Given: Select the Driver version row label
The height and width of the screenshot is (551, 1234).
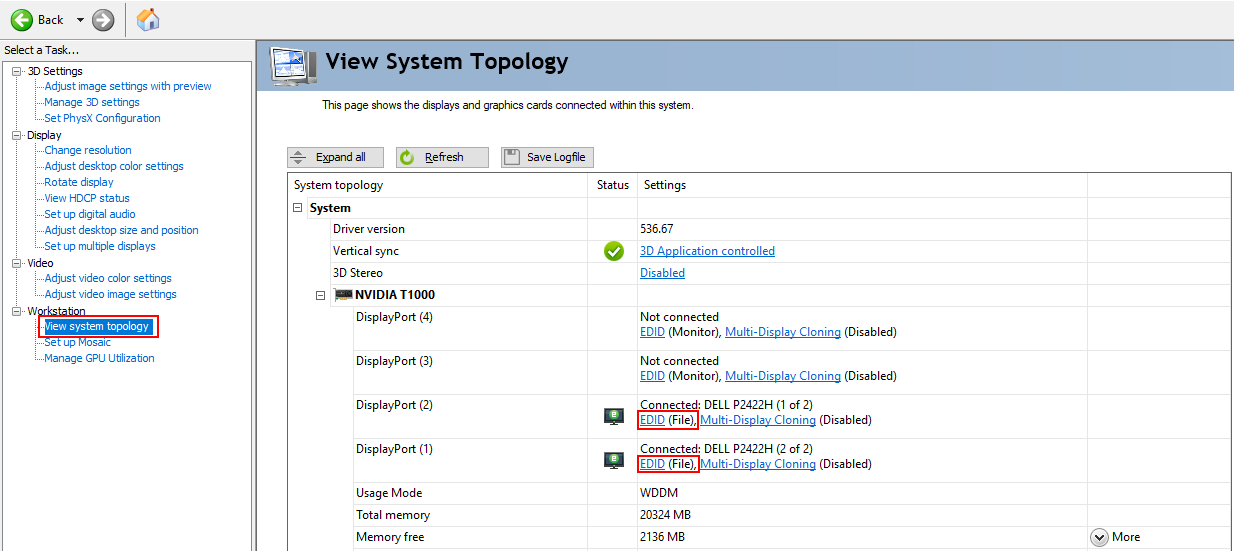Looking at the screenshot, I should [x=369, y=229].
